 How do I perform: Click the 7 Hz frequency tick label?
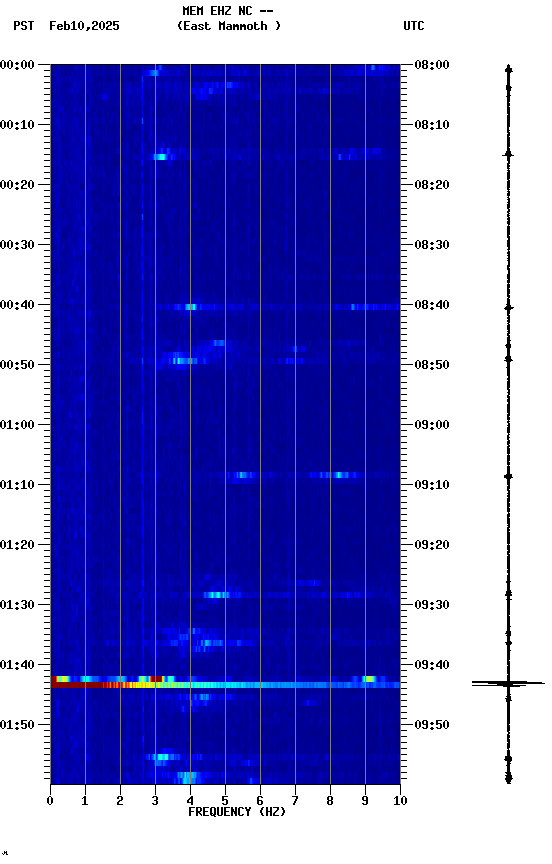tap(295, 801)
